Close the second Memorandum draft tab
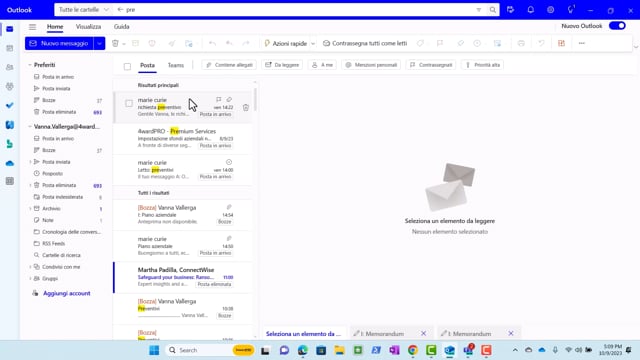Image resolution: width=640 pixels, height=360 pixels. coord(511,333)
